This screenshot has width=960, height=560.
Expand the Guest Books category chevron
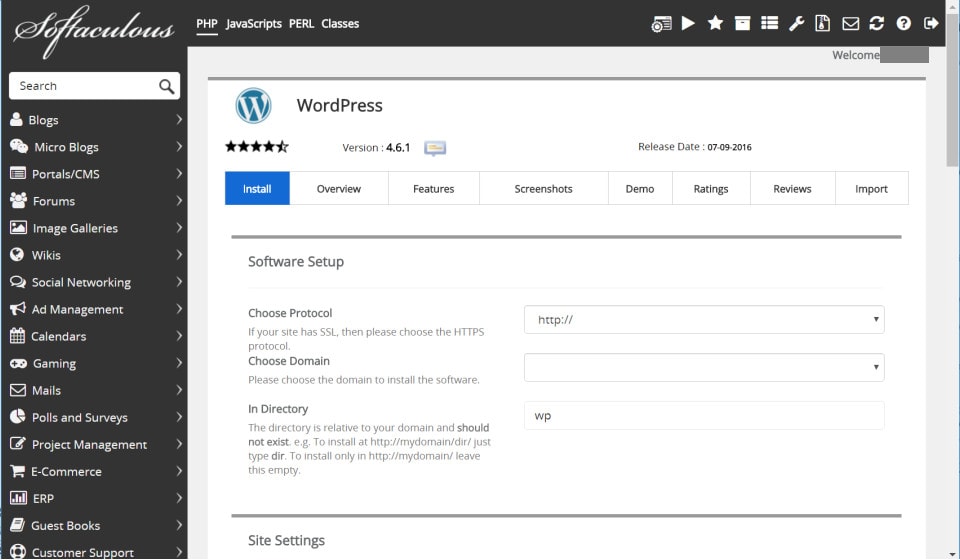click(x=179, y=525)
